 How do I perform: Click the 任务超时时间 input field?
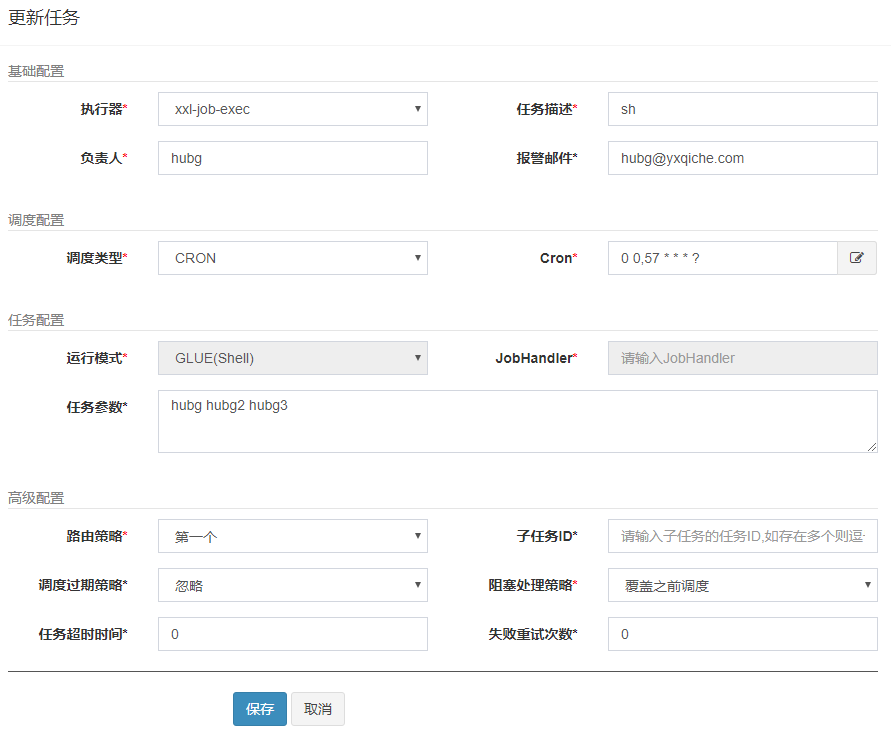pyautogui.click(x=293, y=634)
